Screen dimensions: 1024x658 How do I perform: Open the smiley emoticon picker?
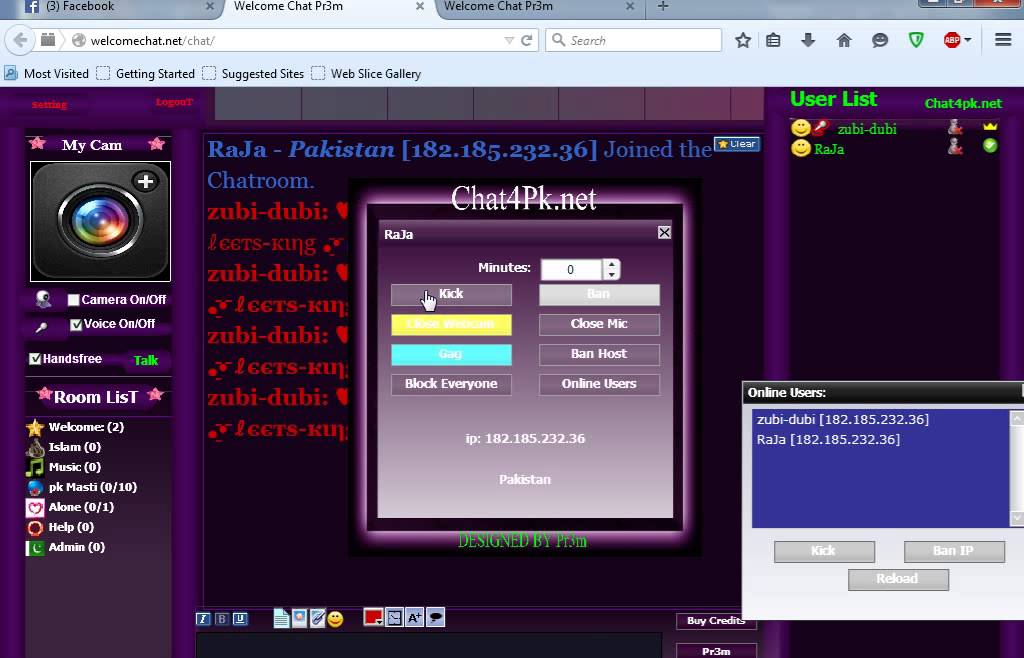tap(335, 619)
